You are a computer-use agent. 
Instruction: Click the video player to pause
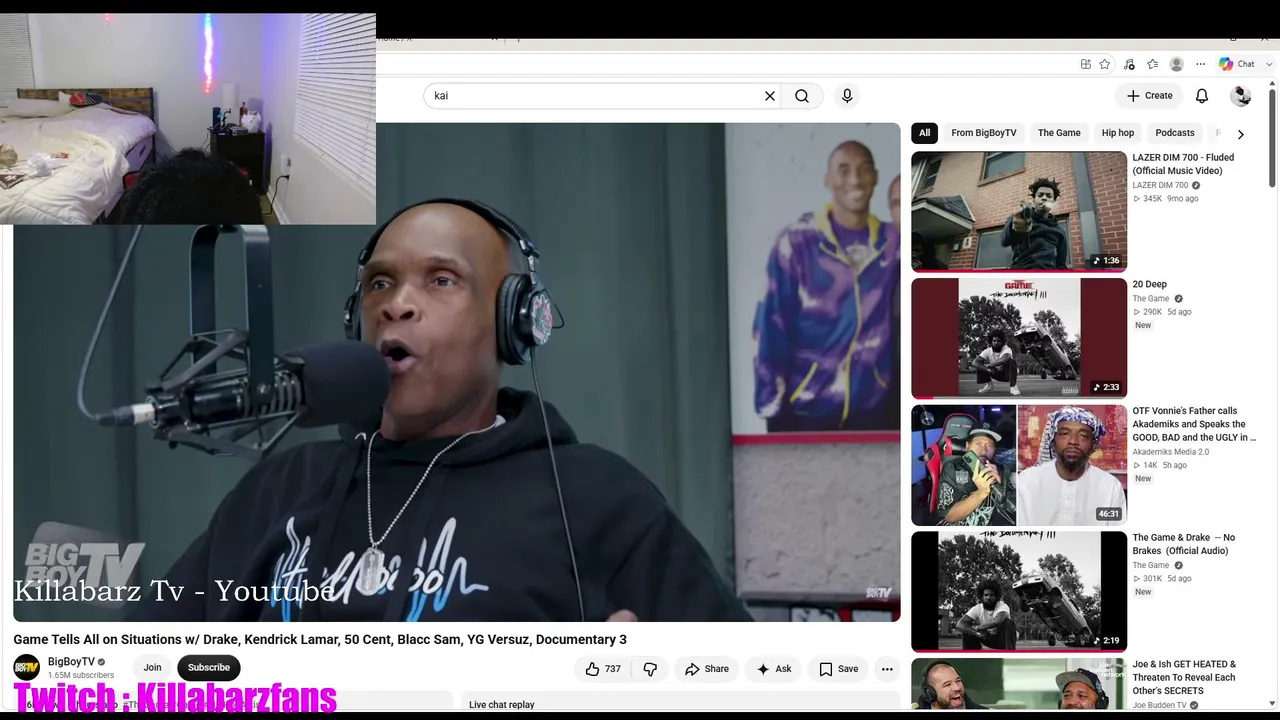pyautogui.click(x=457, y=372)
